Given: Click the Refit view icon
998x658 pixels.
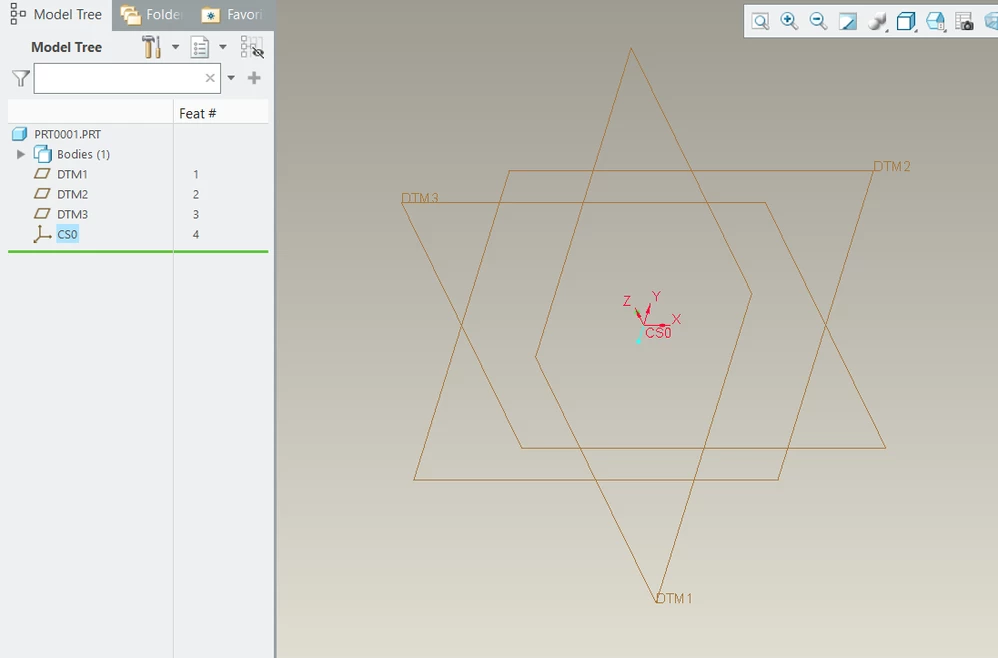Looking at the screenshot, I should tap(760, 22).
